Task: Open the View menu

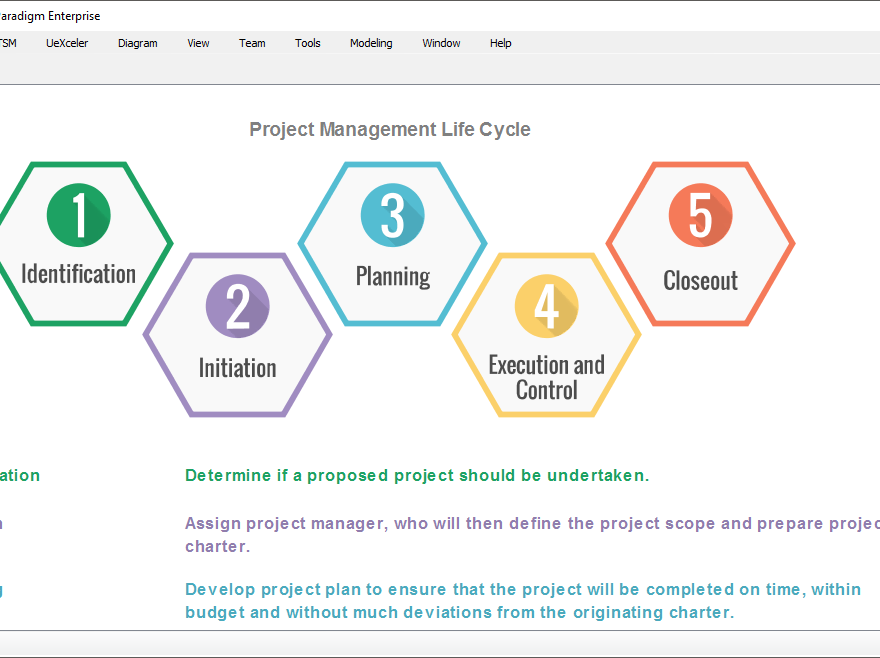Action: tap(197, 42)
